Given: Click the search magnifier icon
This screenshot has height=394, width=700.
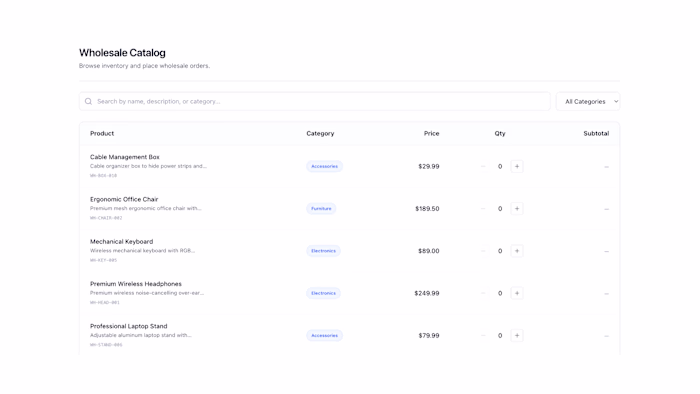Looking at the screenshot, I should (88, 101).
